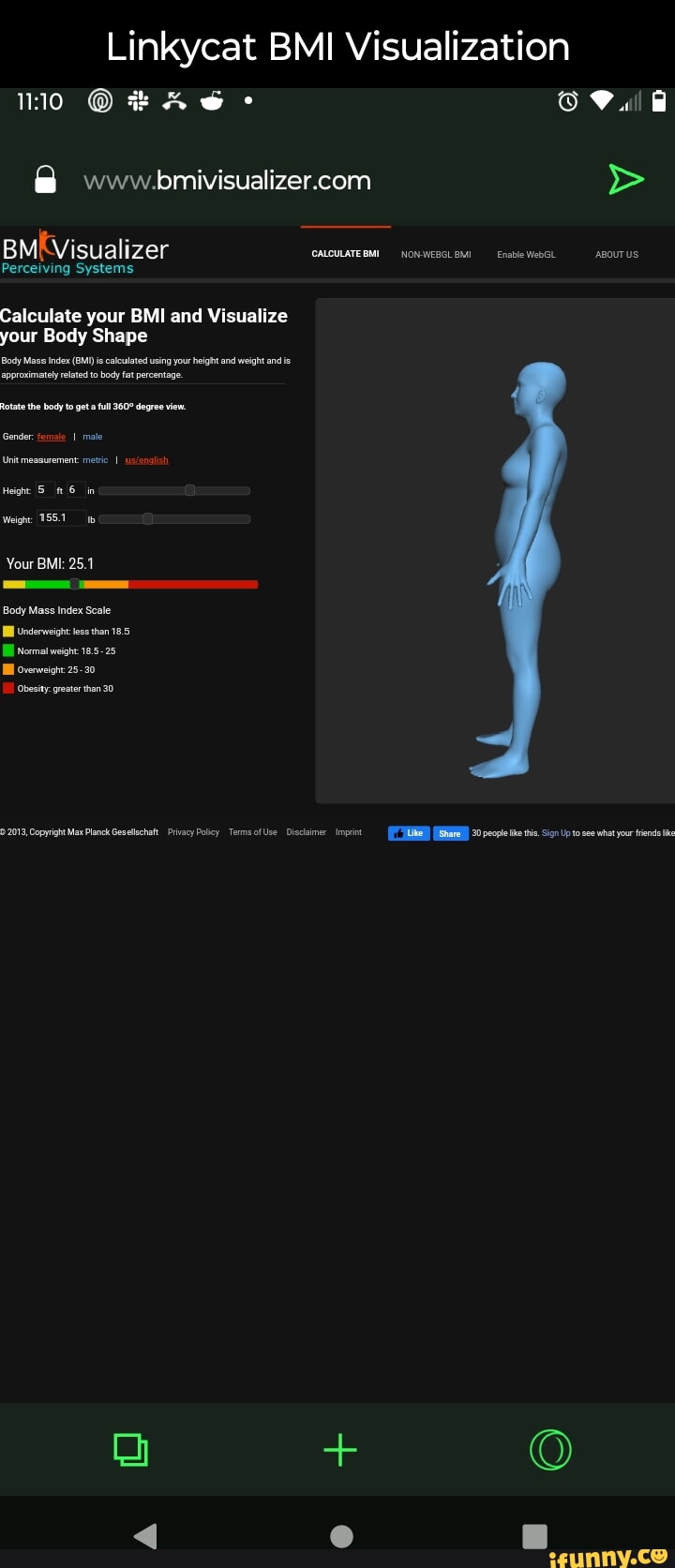This screenshot has height=1568, width=675.
Task: Click the Facebook Like button
Action: pos(409,833)
